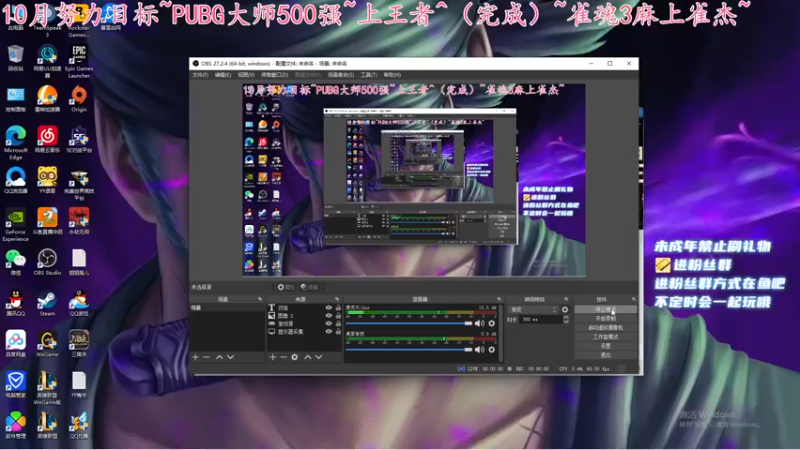Select the text source row in Sources
800x450 pixels.
(304, 308)
